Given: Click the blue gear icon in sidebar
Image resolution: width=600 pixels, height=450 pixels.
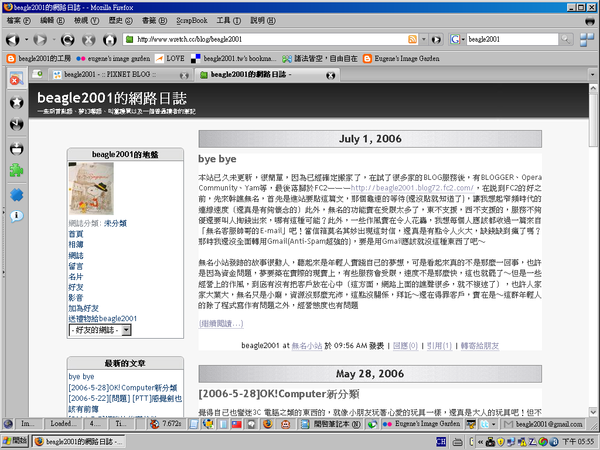Looking at the screenshot, I should coord(16,194).
